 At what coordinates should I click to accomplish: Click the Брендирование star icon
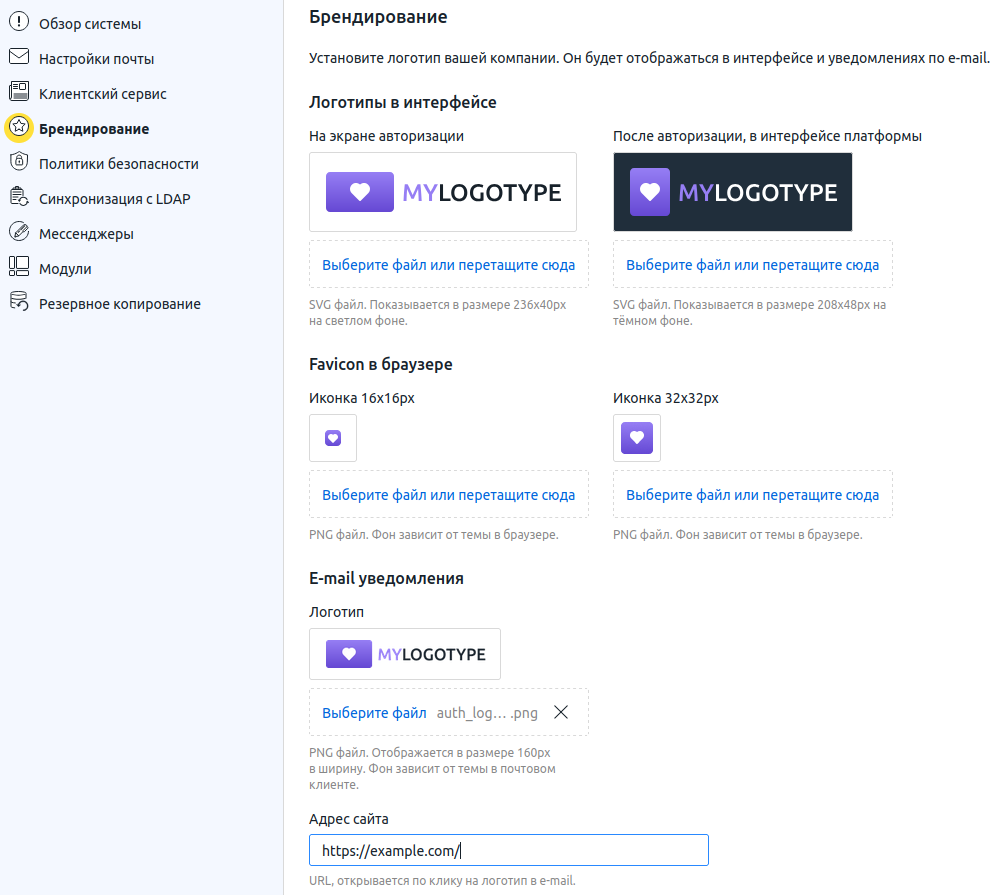19,127
